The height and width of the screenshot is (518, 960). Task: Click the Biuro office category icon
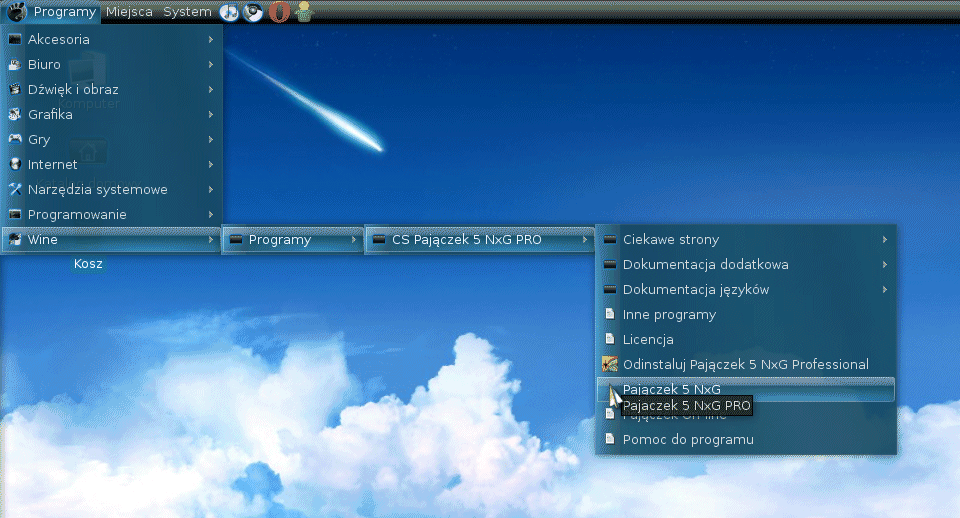coord(15,64)
